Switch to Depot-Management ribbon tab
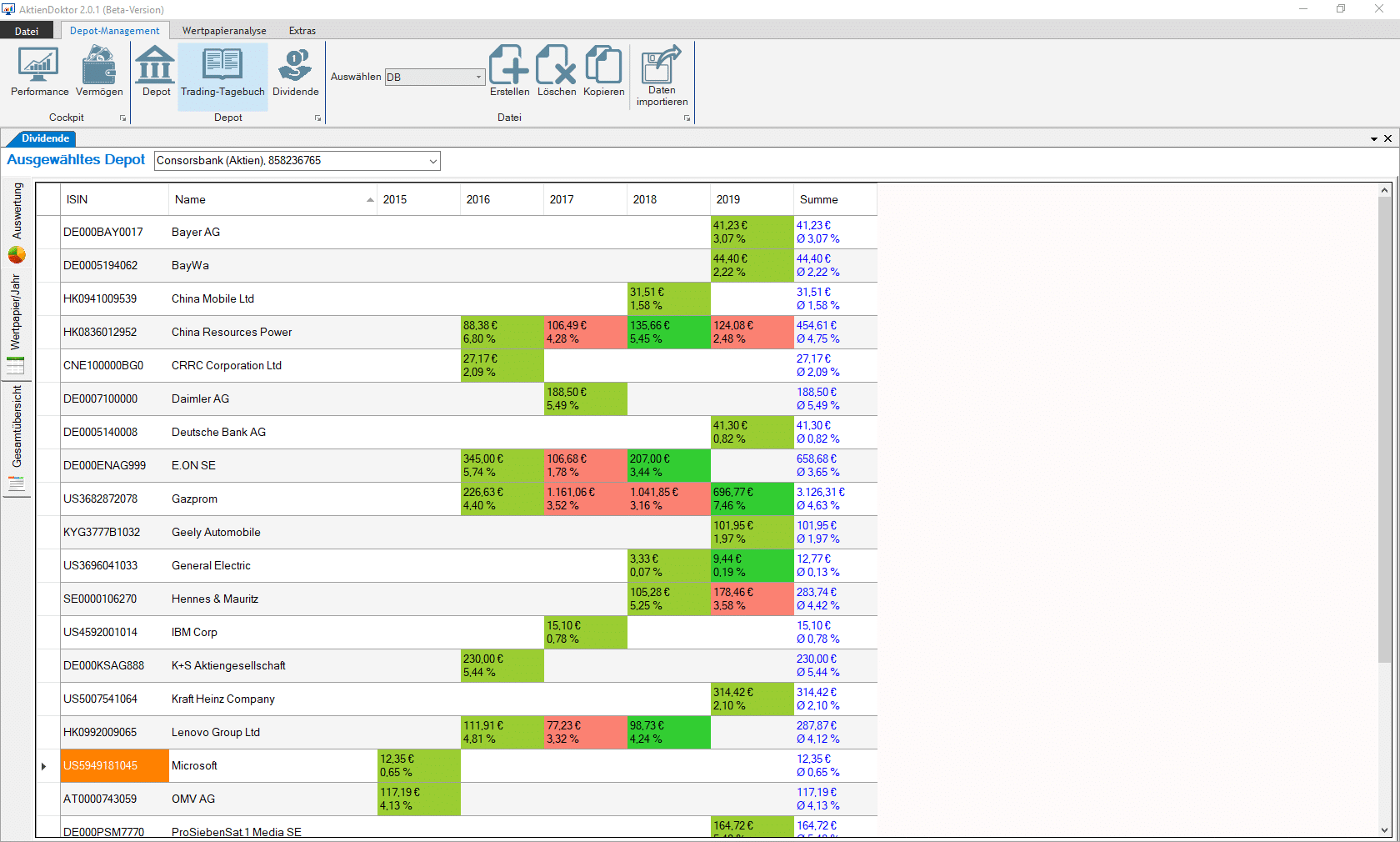Viewport: 1400px width, 842px height. [x=114, y=31]
